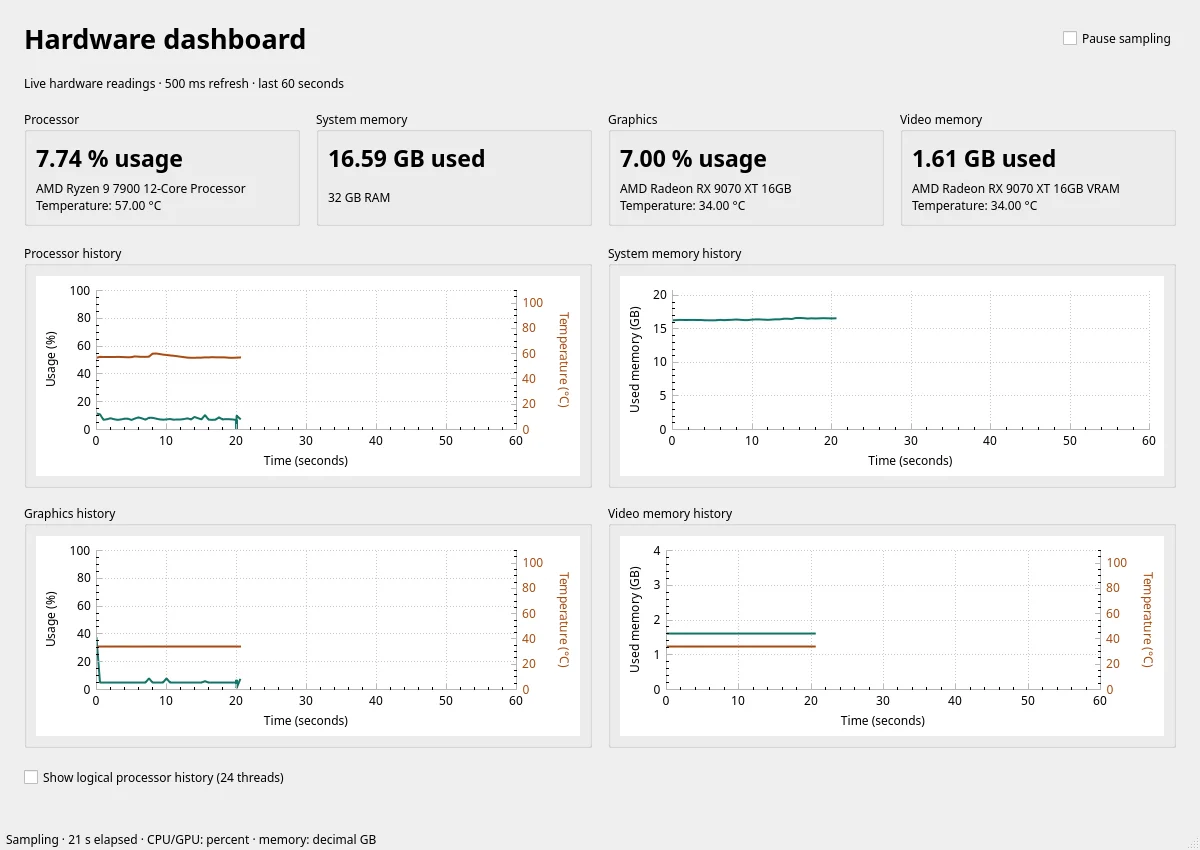
Task: Select "AMD Ryzen 9 7900 12-Core Processor" text
Action: point(141,188)
